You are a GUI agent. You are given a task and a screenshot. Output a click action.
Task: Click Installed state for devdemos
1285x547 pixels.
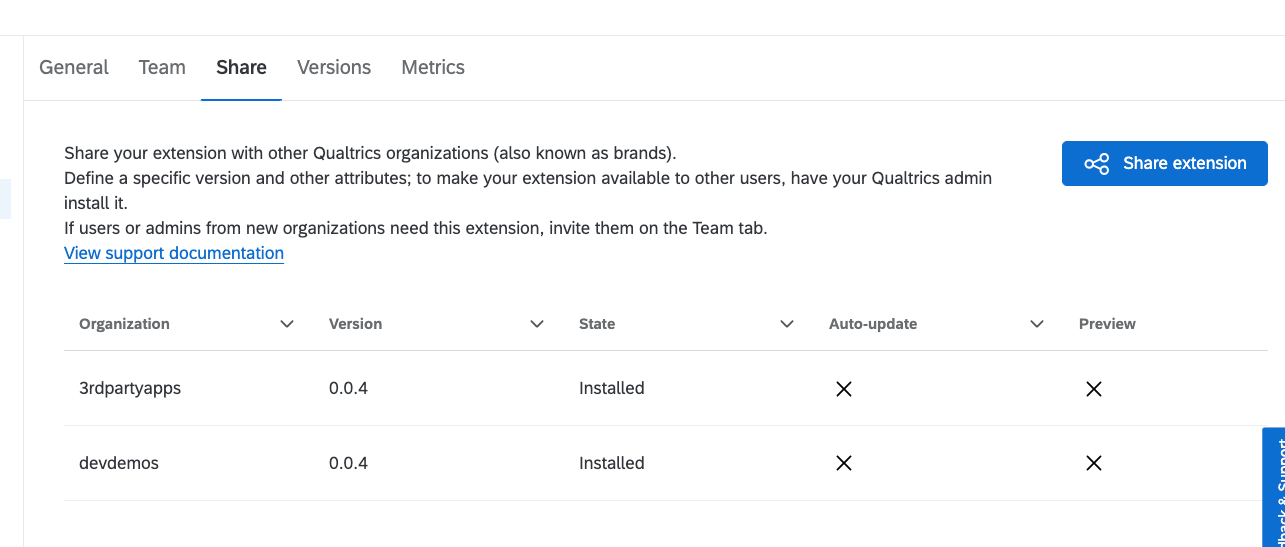point(612,463)
